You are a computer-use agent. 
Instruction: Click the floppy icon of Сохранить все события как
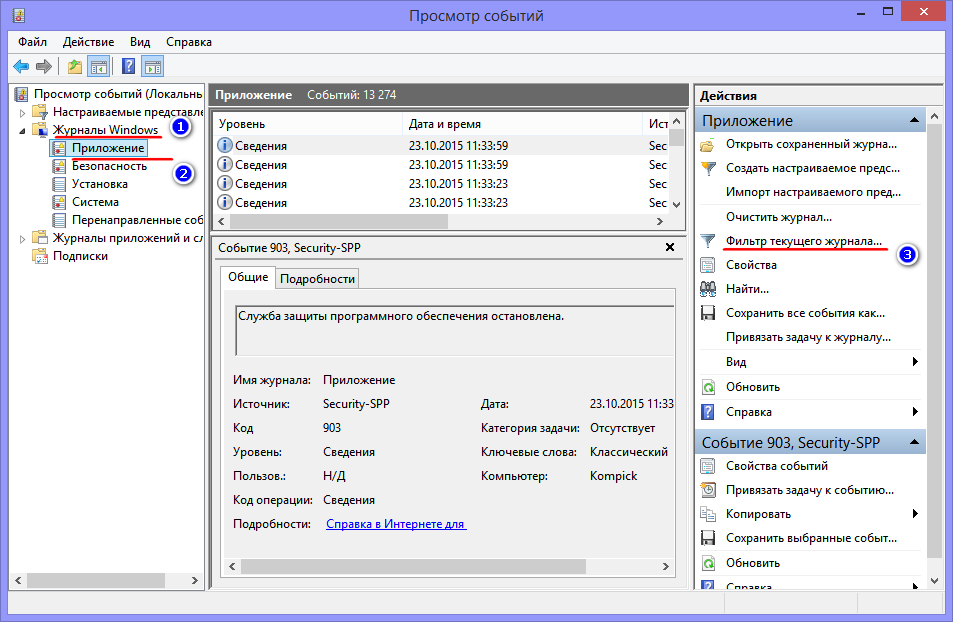[707, 313]
